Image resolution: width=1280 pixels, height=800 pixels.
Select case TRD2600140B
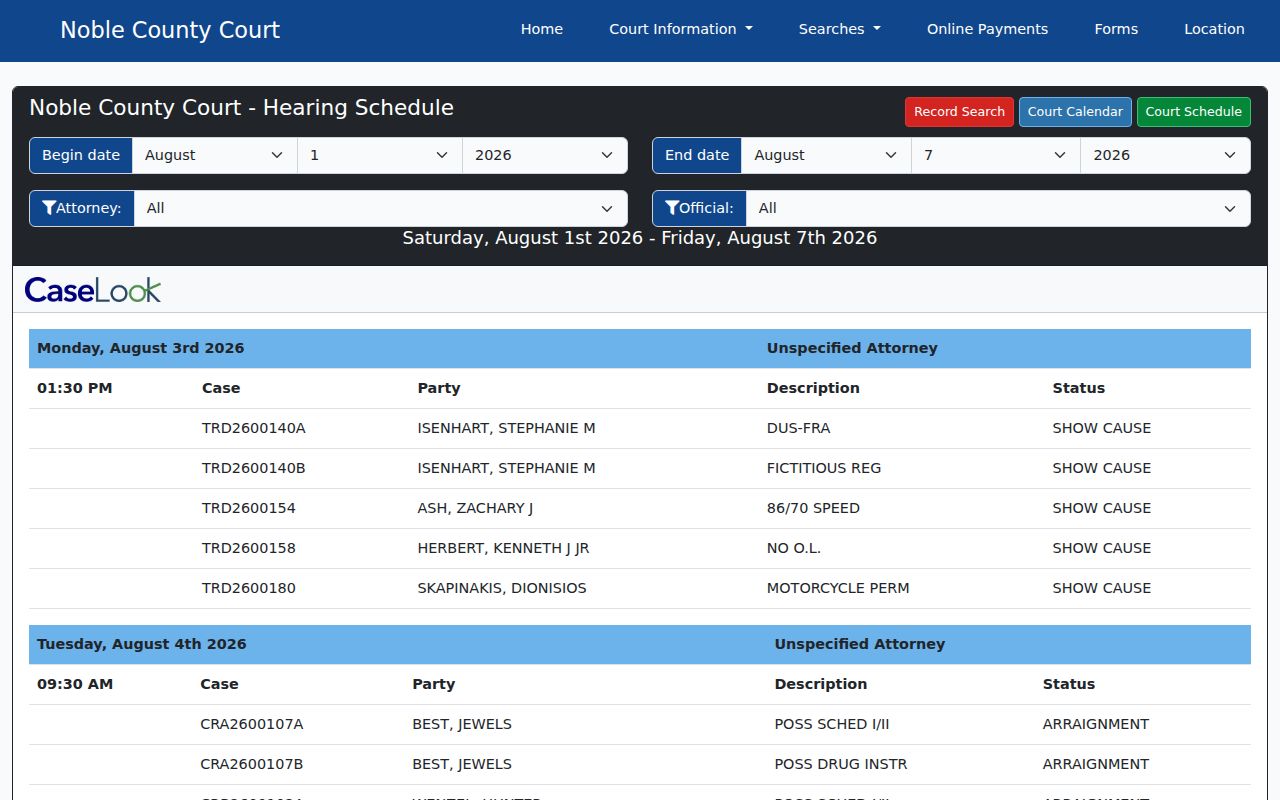point(254,468)
